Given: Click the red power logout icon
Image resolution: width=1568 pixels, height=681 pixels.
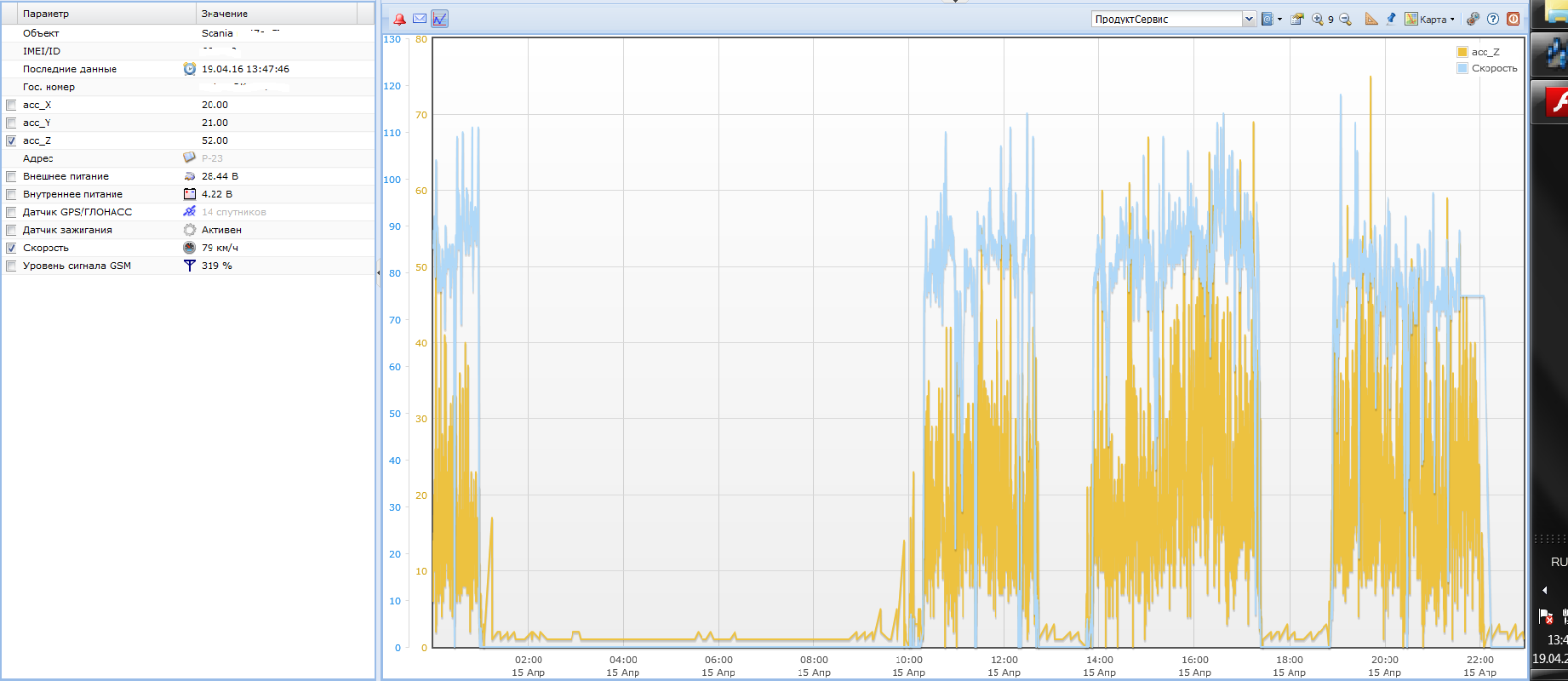Looking at the screenshot, I should [x=1513, y=19].
